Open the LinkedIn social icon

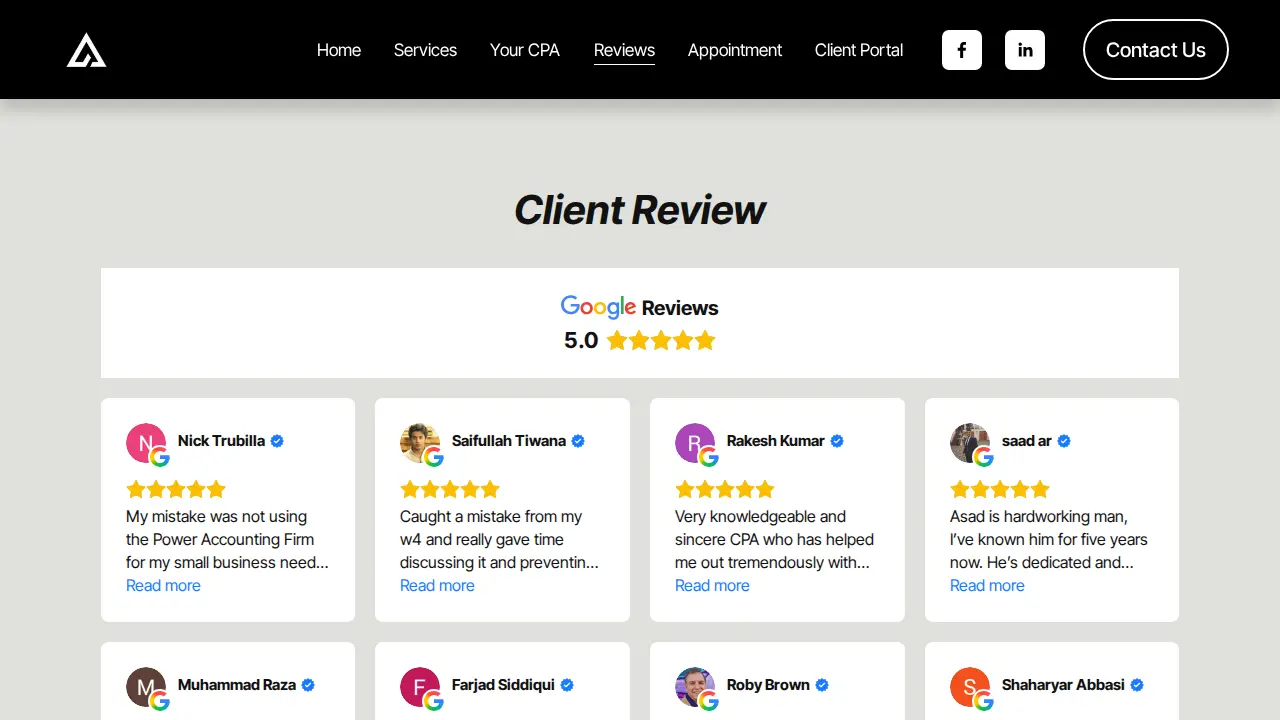click(1025, 50)
